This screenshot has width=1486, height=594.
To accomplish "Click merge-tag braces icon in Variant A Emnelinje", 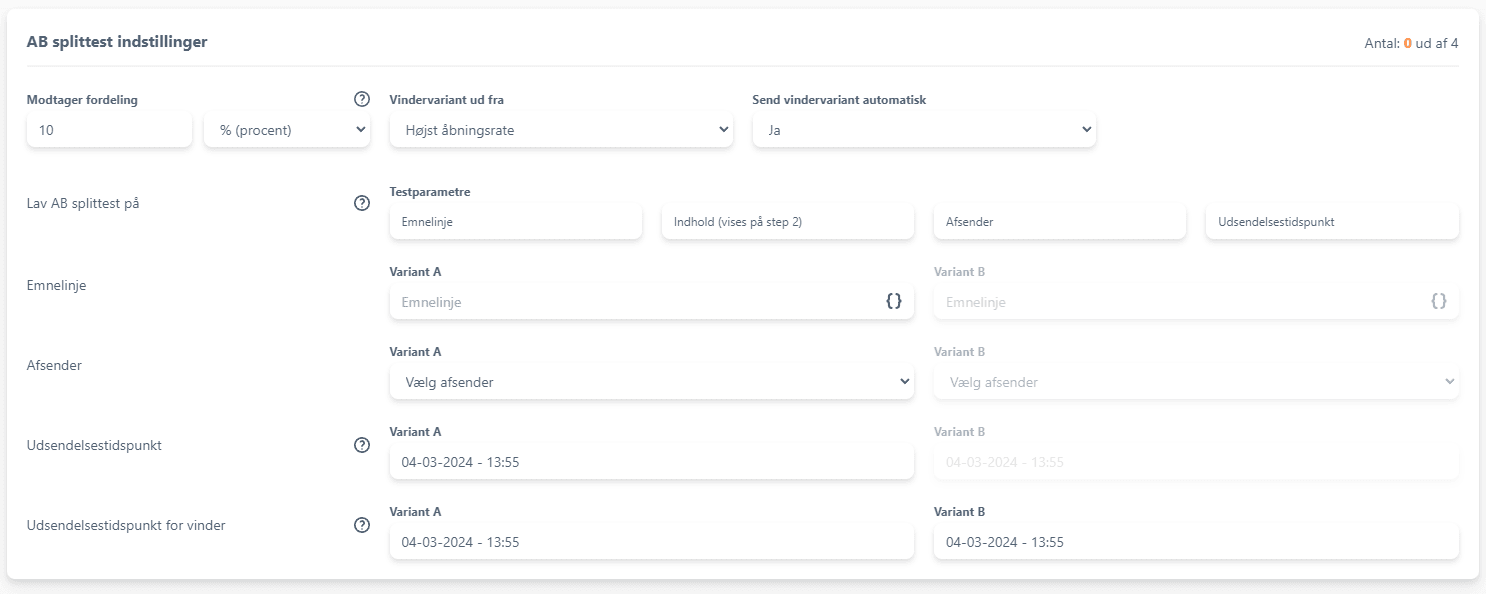I will coord(894,301).
